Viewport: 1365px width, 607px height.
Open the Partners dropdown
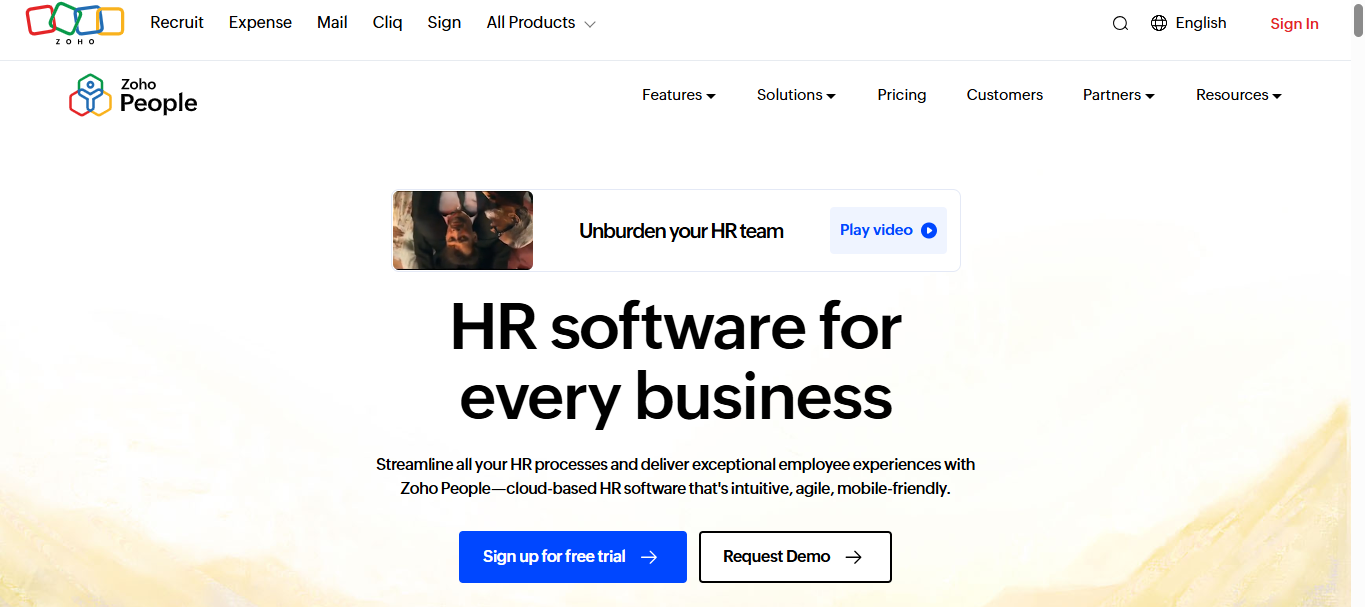[x=1119, y=95]
